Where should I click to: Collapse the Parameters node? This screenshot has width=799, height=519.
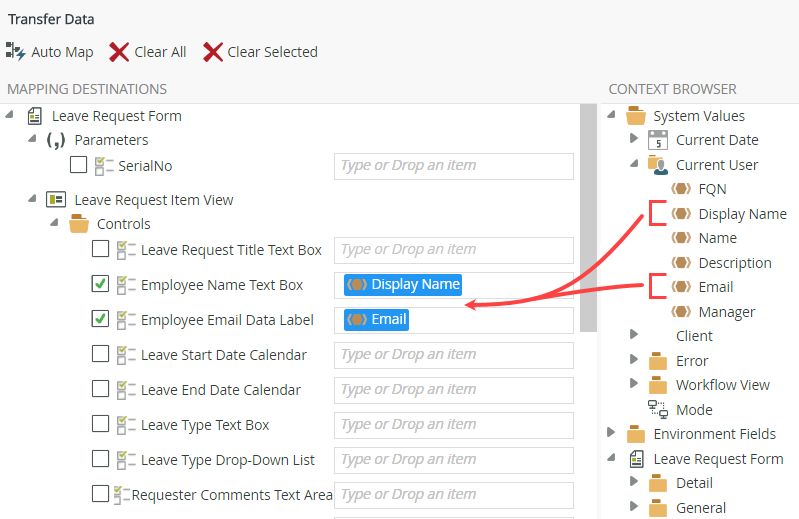[x=32, y=139]
